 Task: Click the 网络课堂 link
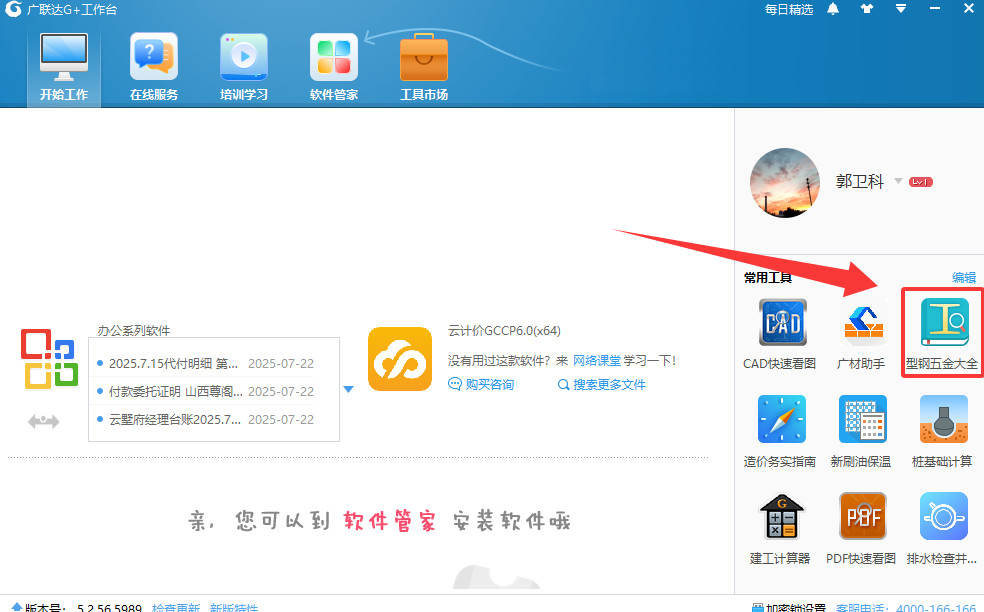tap(597, 360)
